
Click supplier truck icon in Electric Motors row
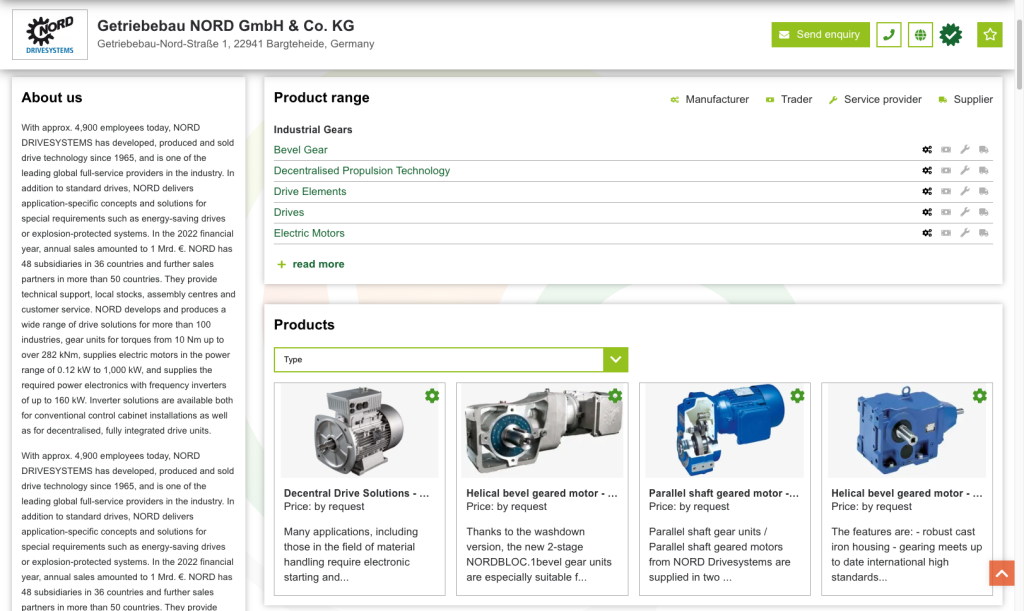(984, 233)
